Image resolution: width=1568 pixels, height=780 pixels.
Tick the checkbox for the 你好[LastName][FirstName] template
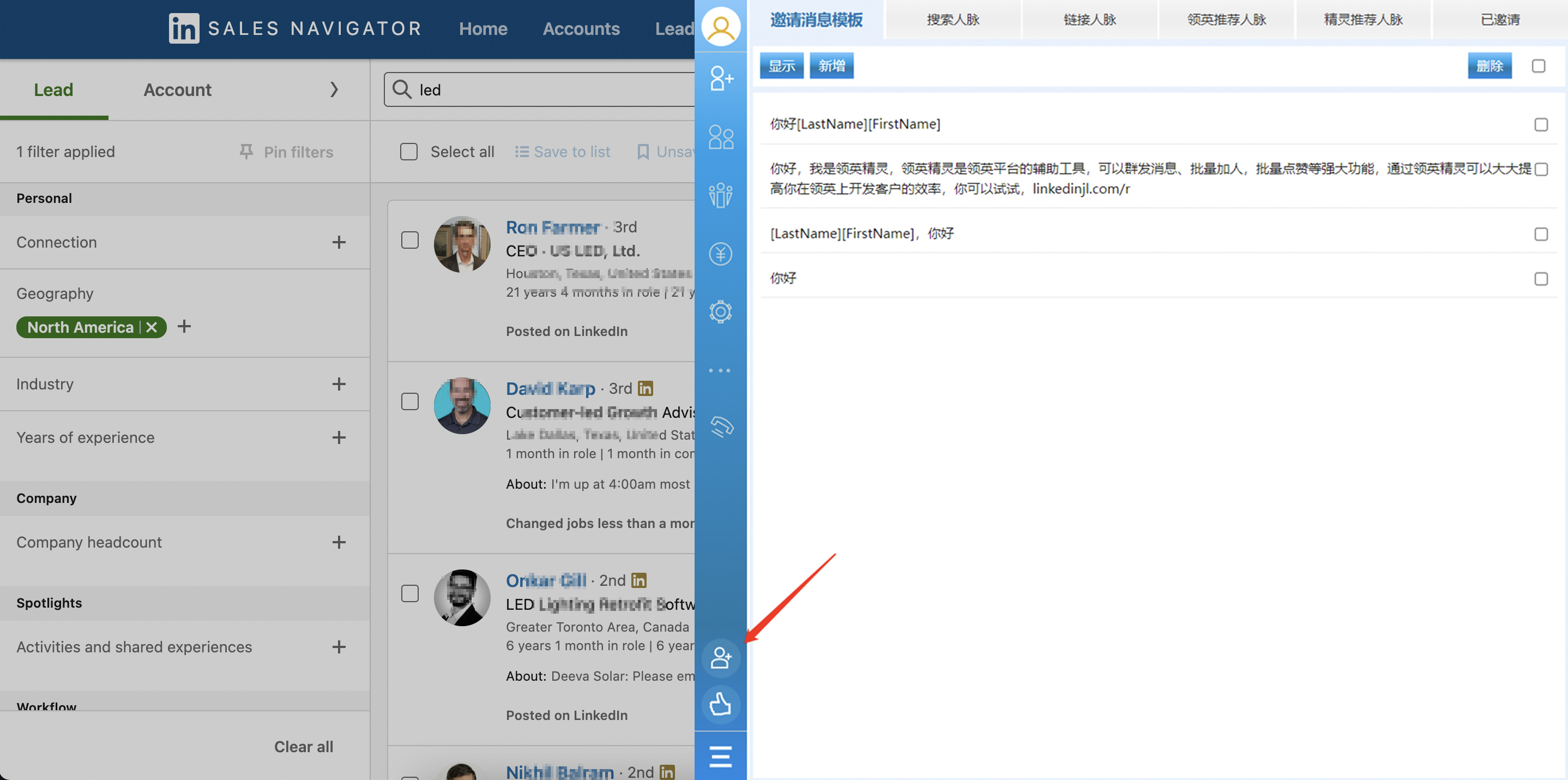click(1541, 125)
